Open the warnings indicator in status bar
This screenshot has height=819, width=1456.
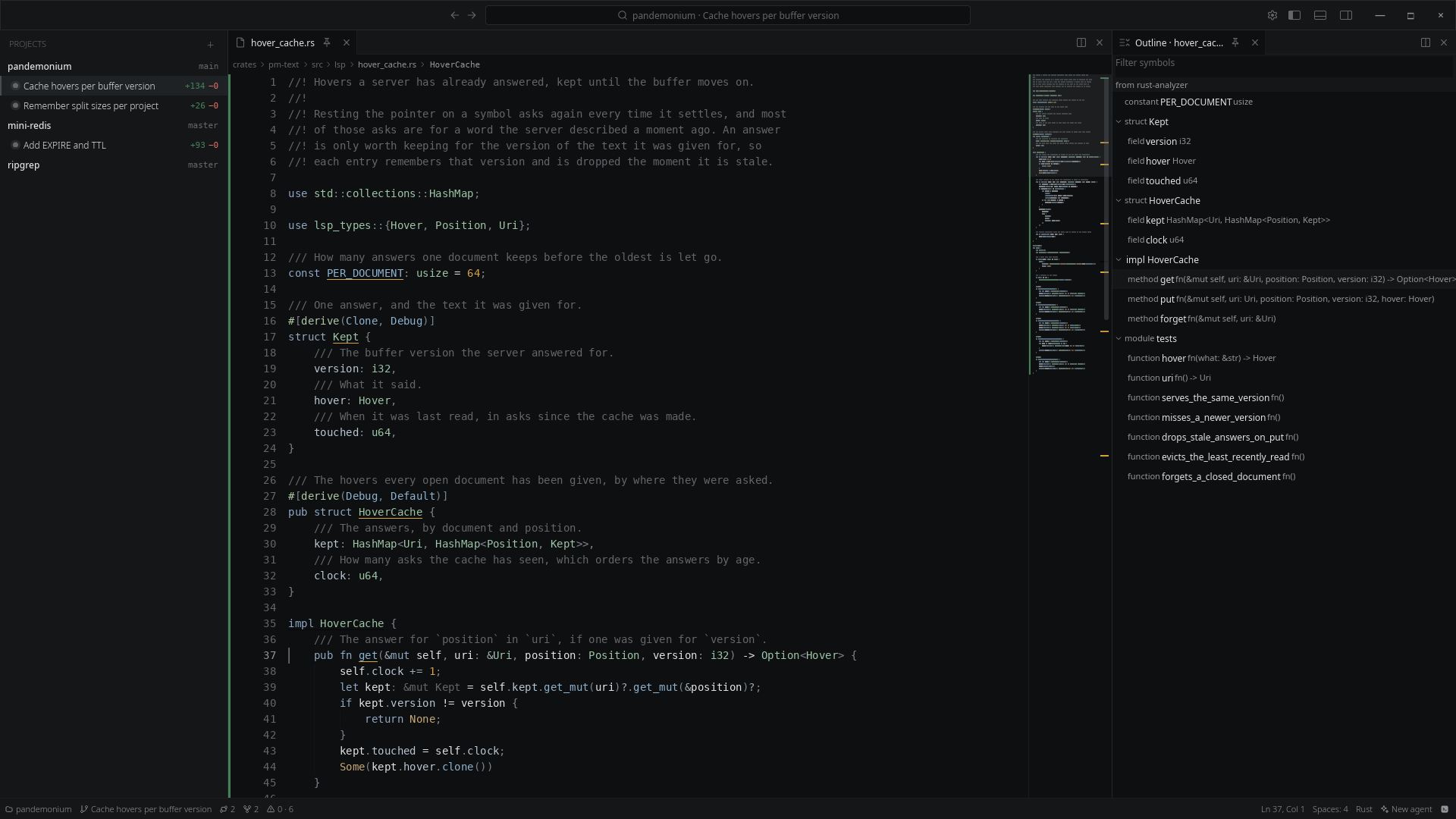pyautogui.click(x=280, y=809)
